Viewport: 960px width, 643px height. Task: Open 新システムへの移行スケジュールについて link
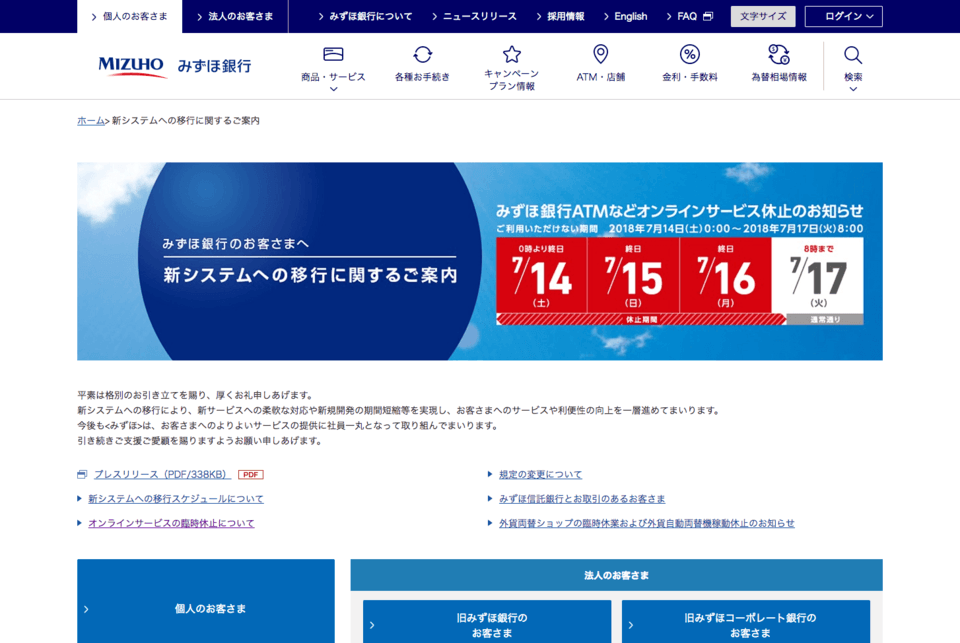click(176, 499)
